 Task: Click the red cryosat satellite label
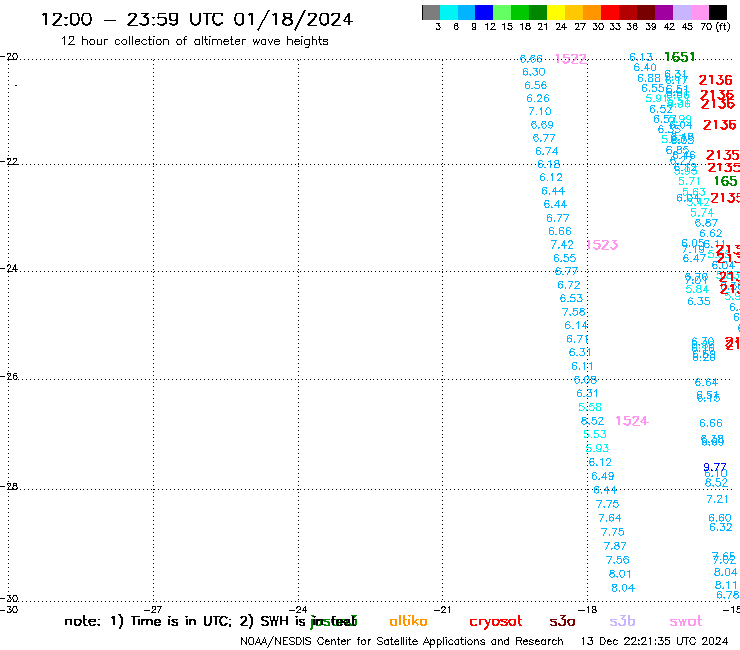coord(496,622)
